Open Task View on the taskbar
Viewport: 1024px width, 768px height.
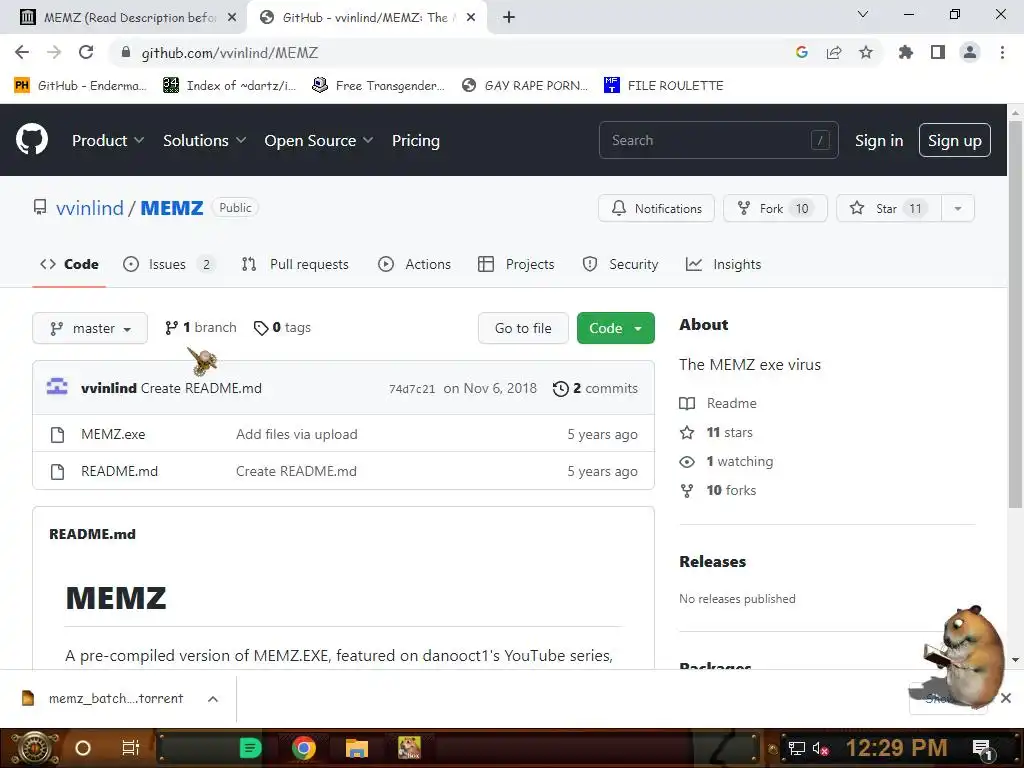(131, 748)
